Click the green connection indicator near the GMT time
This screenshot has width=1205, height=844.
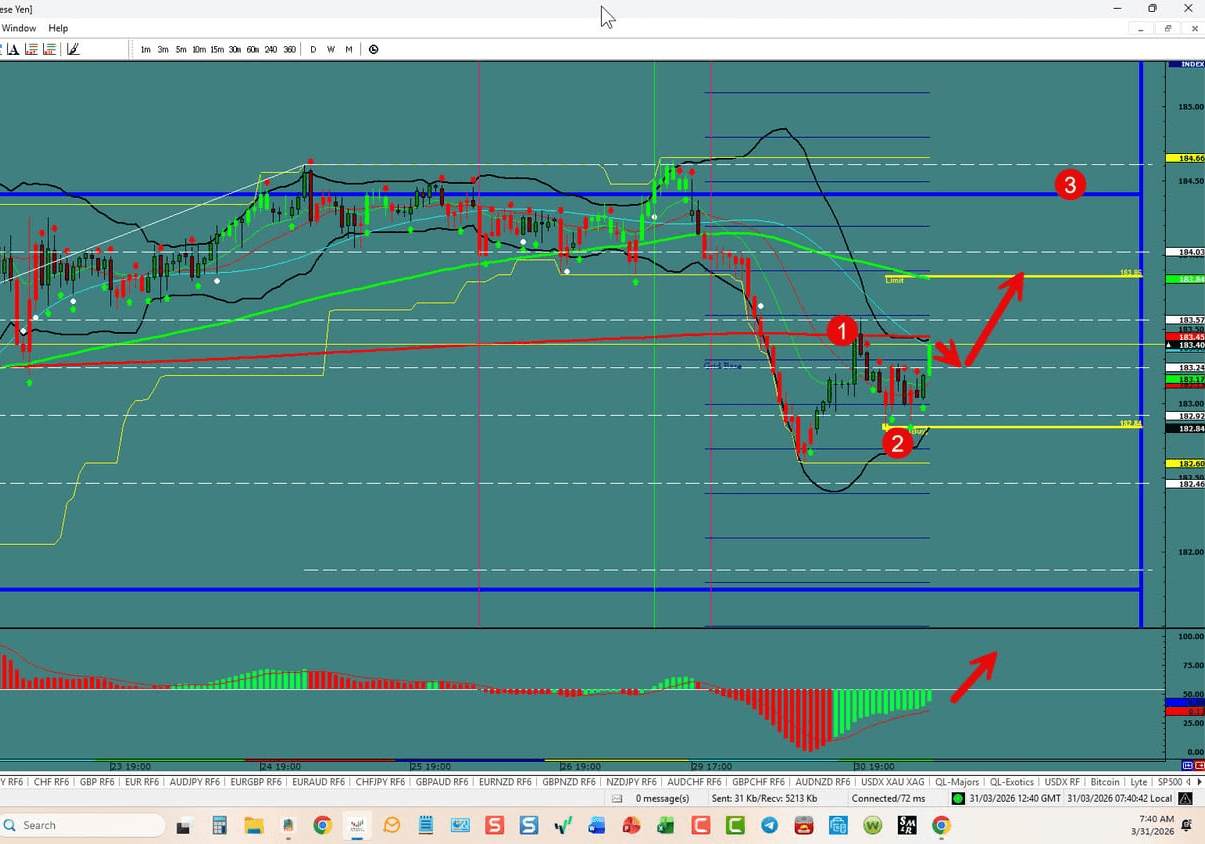(x=957, y=798)
